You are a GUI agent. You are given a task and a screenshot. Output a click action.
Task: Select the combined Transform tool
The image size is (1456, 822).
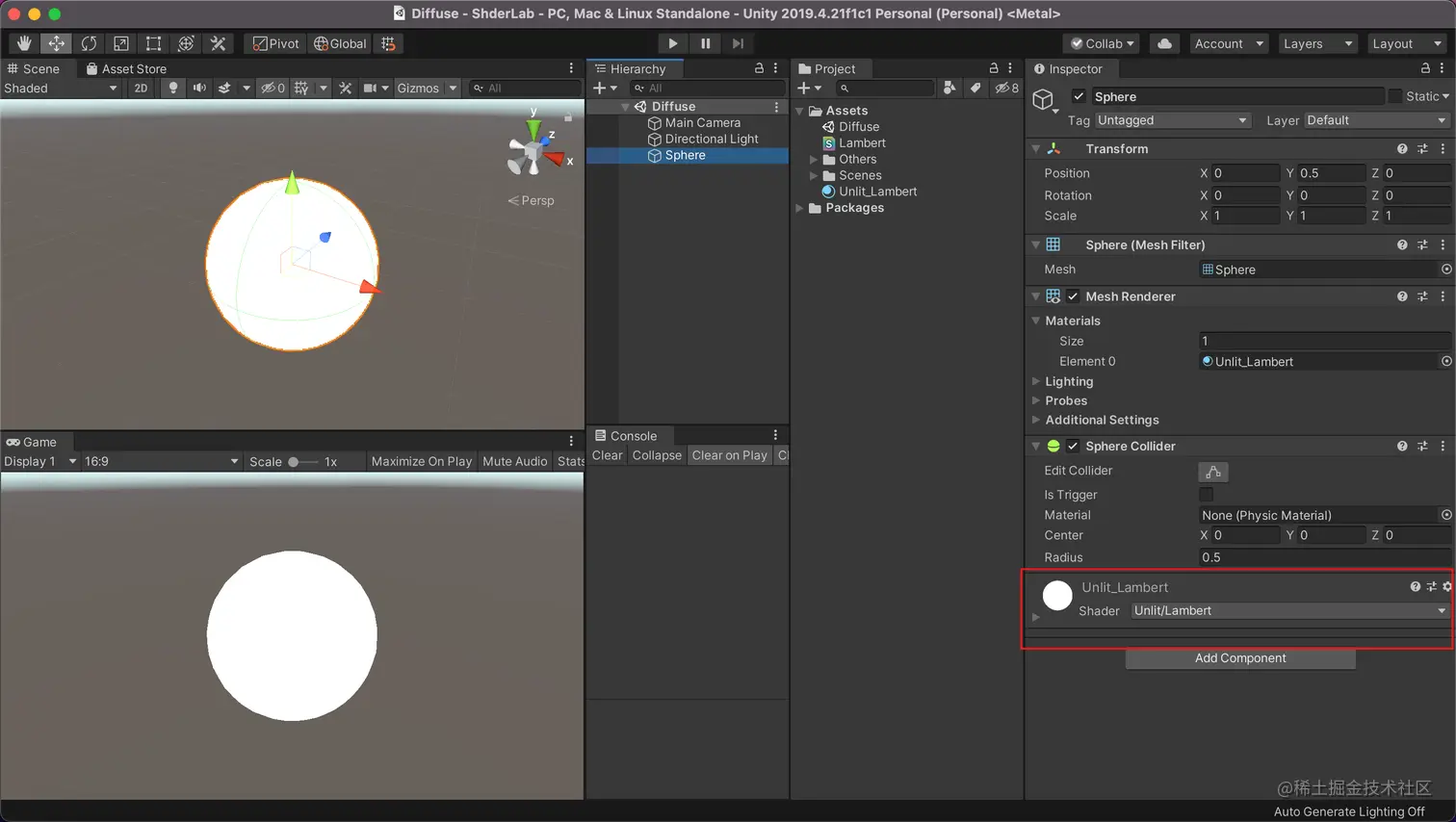pos(186,43)
